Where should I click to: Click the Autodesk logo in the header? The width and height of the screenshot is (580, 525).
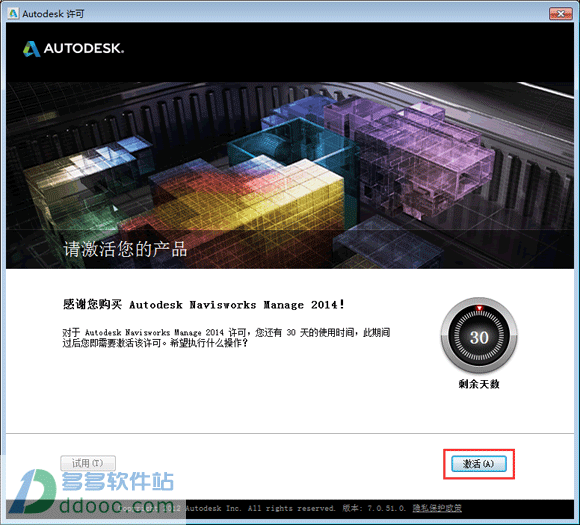pyautogui.click(x=73, y=48)
